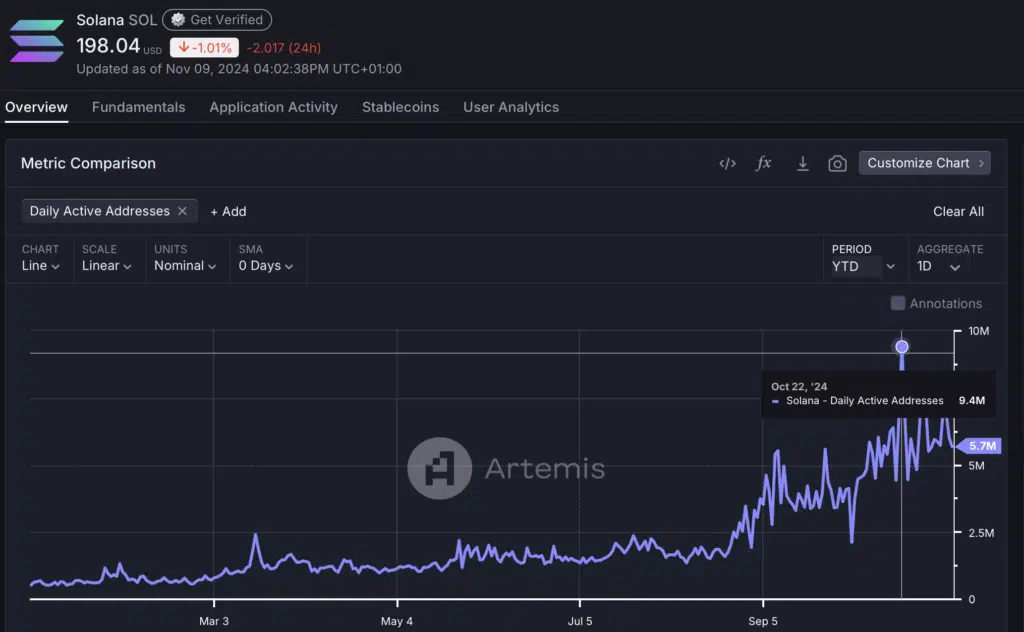Open the User Analytics tab
The height and width of the screenshot is (632, 1024).
[511, 107]
